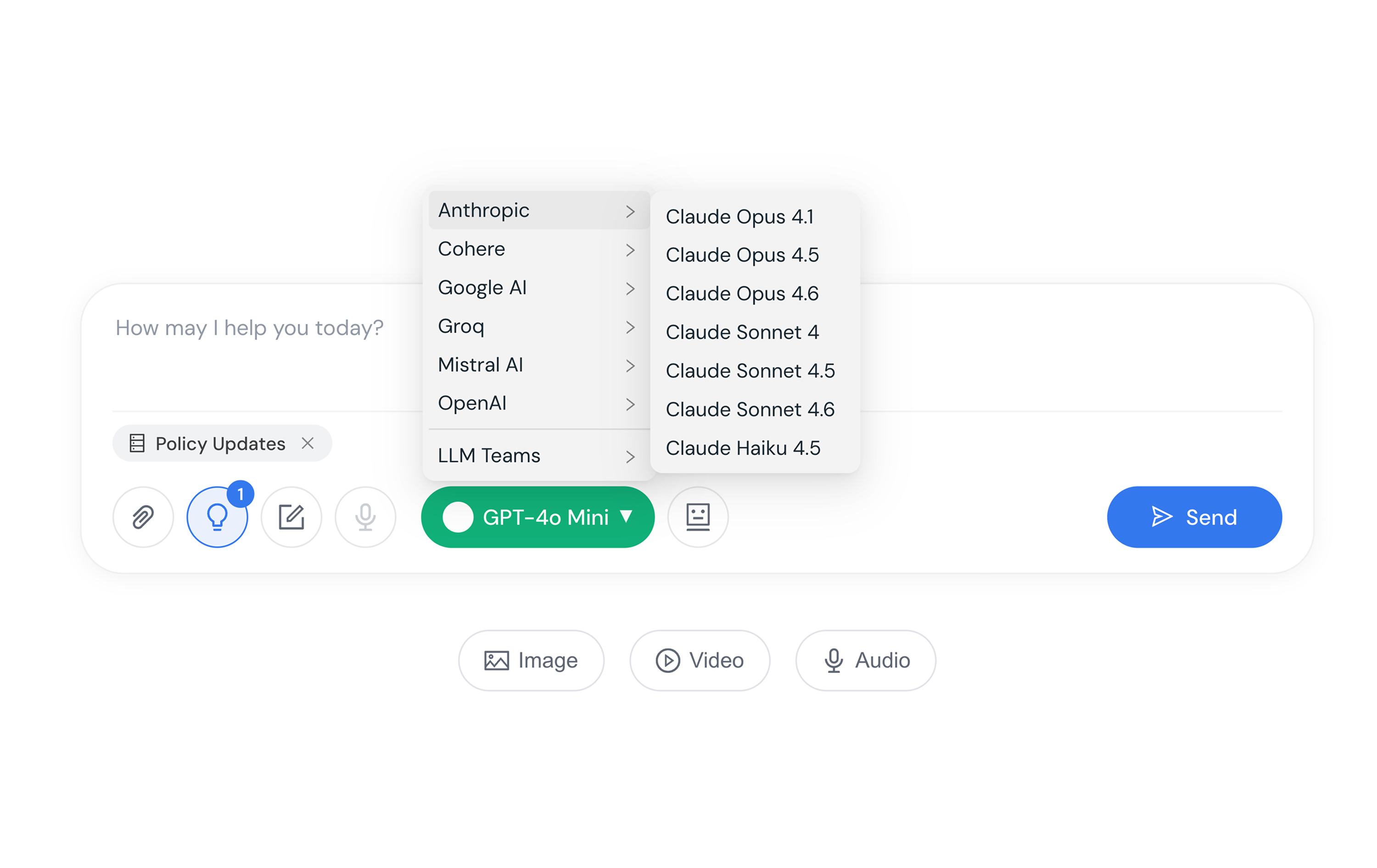Toggle the lightbulb knowledge icon with badge
1377x868 pixels.
(x=217, y=517)
